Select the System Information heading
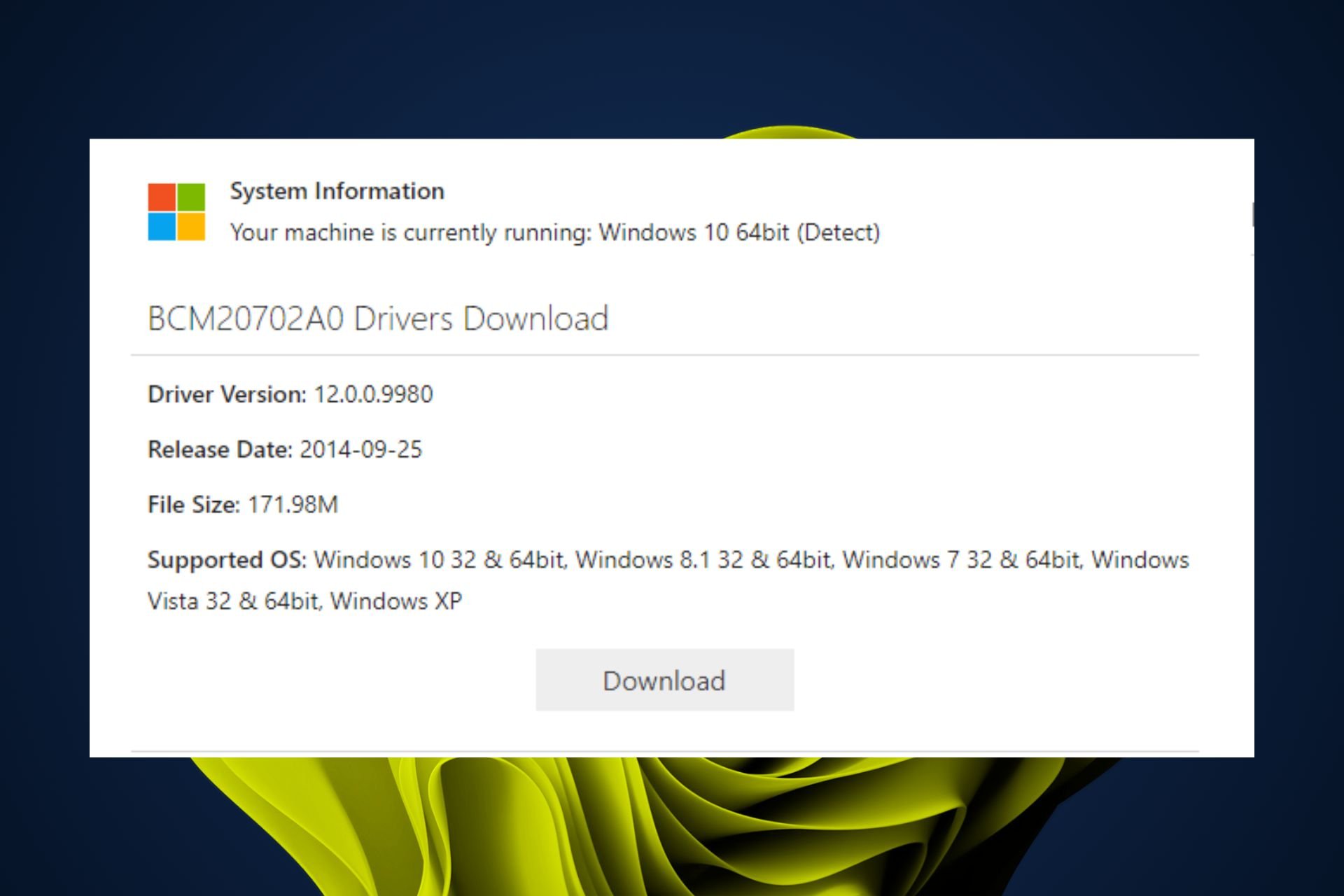 point(337,191)
